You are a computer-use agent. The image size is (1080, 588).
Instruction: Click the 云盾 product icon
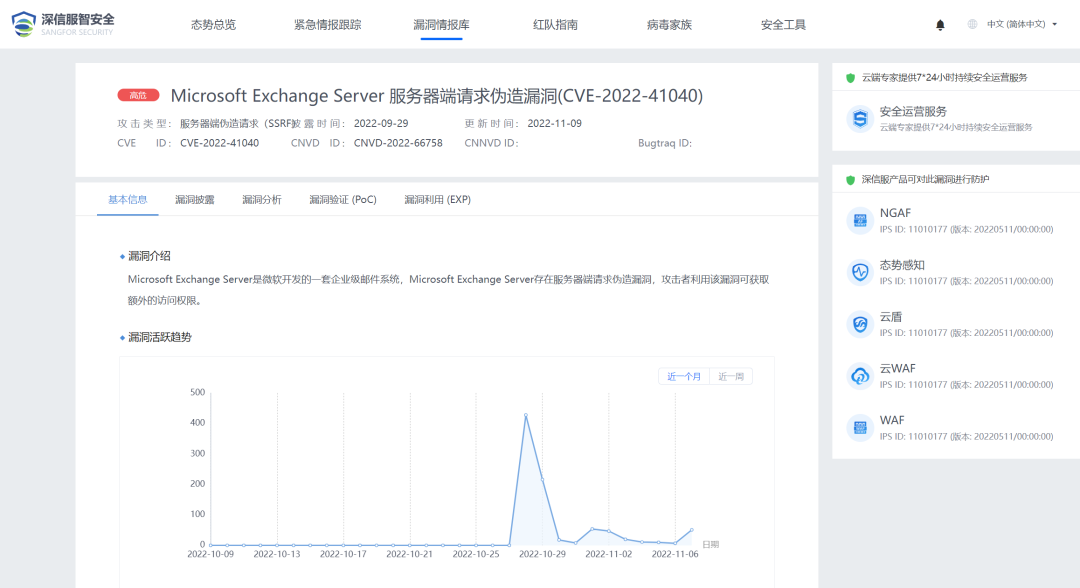coord(860,324)
